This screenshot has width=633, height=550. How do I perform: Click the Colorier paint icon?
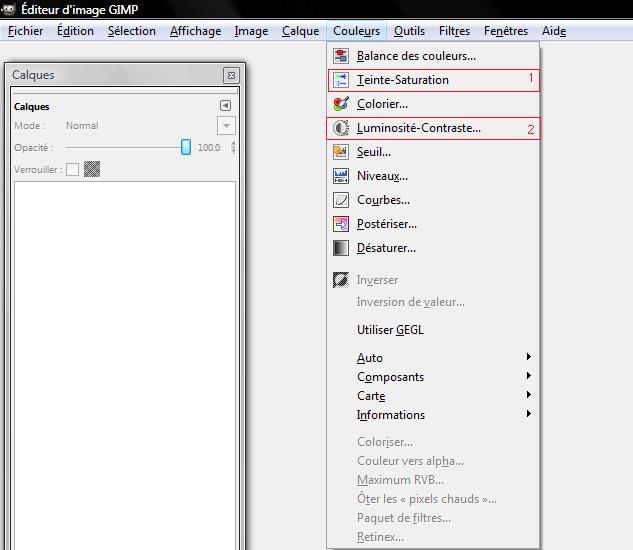[341, 104]
